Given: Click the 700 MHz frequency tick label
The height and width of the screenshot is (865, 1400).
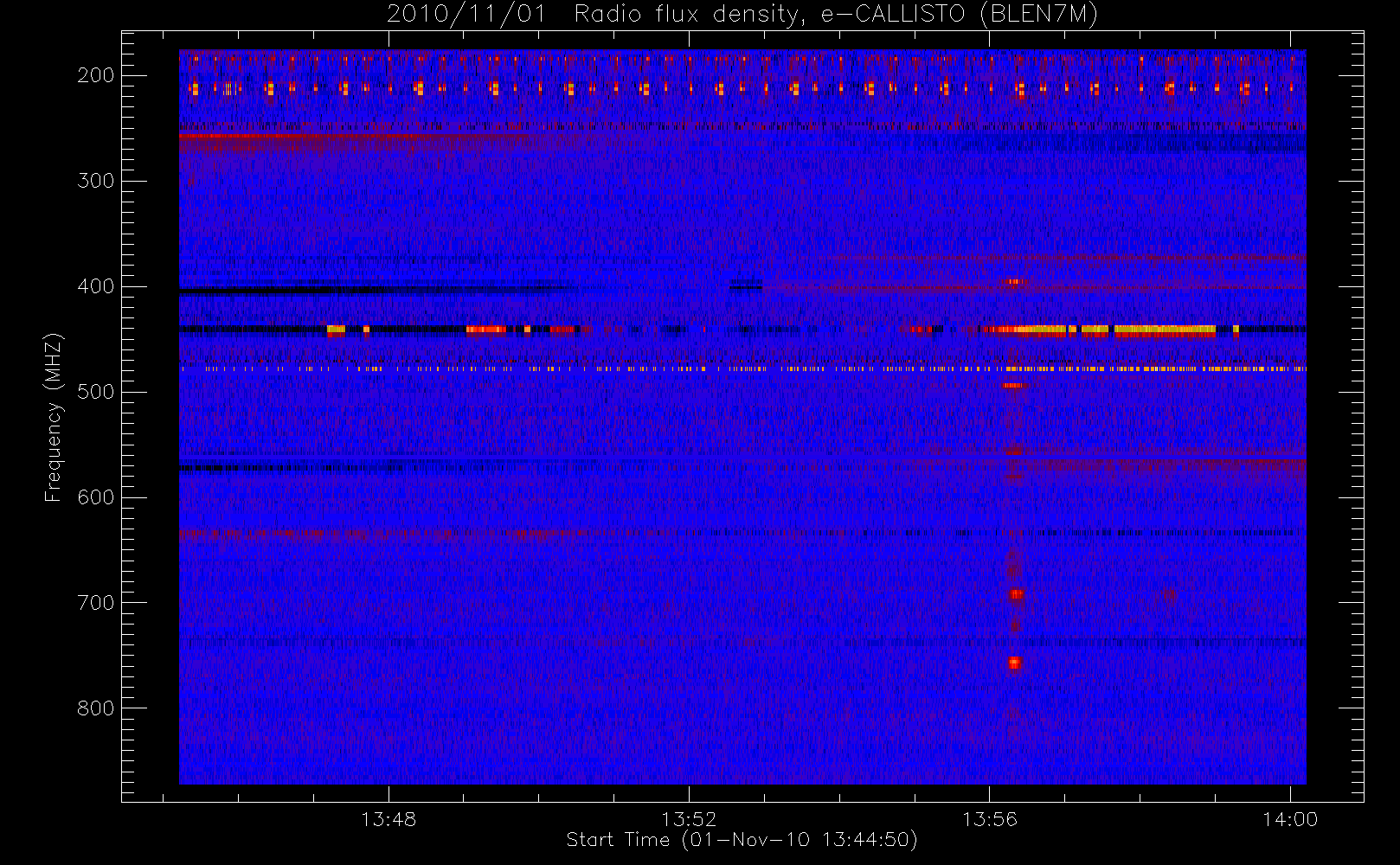Looking at the screenshot, I should click(96, 603).
